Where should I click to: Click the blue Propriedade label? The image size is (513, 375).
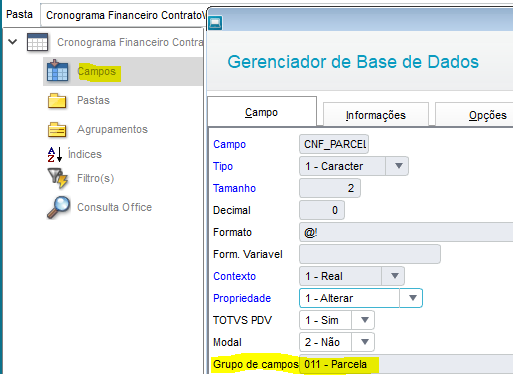point(242,298)
